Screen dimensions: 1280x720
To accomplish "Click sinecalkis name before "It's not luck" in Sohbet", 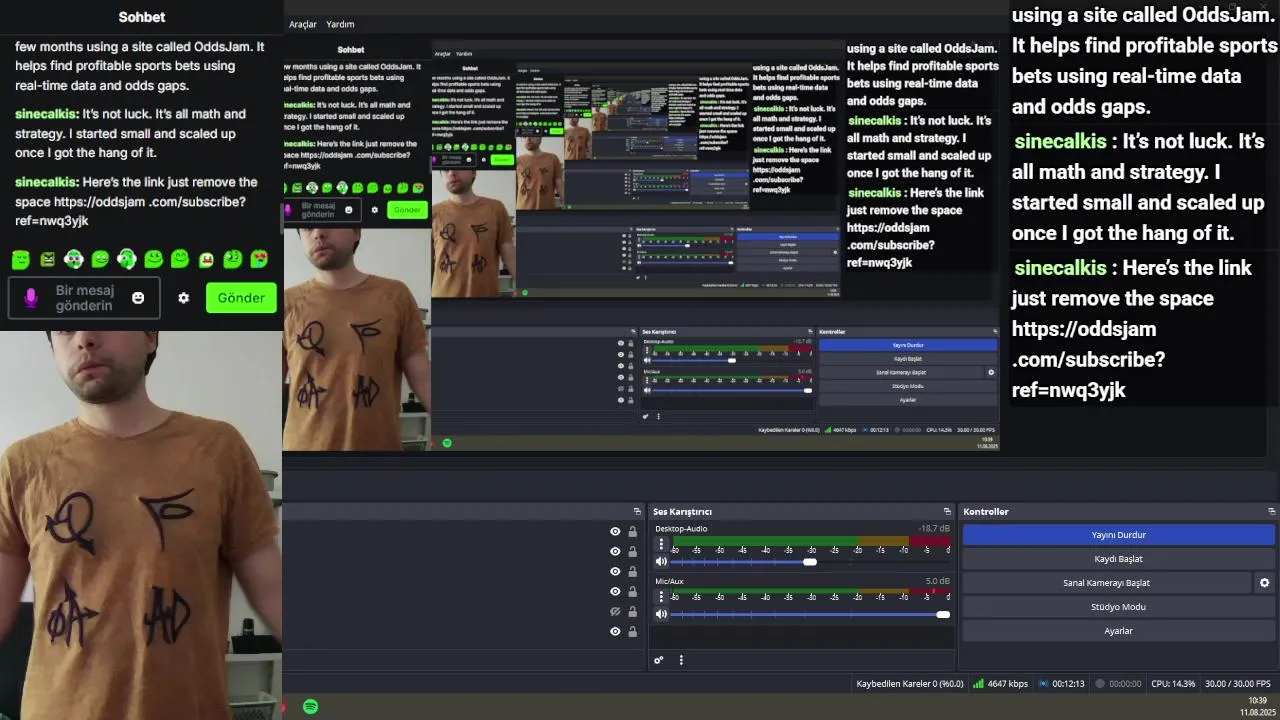I will tap(46, 114).
